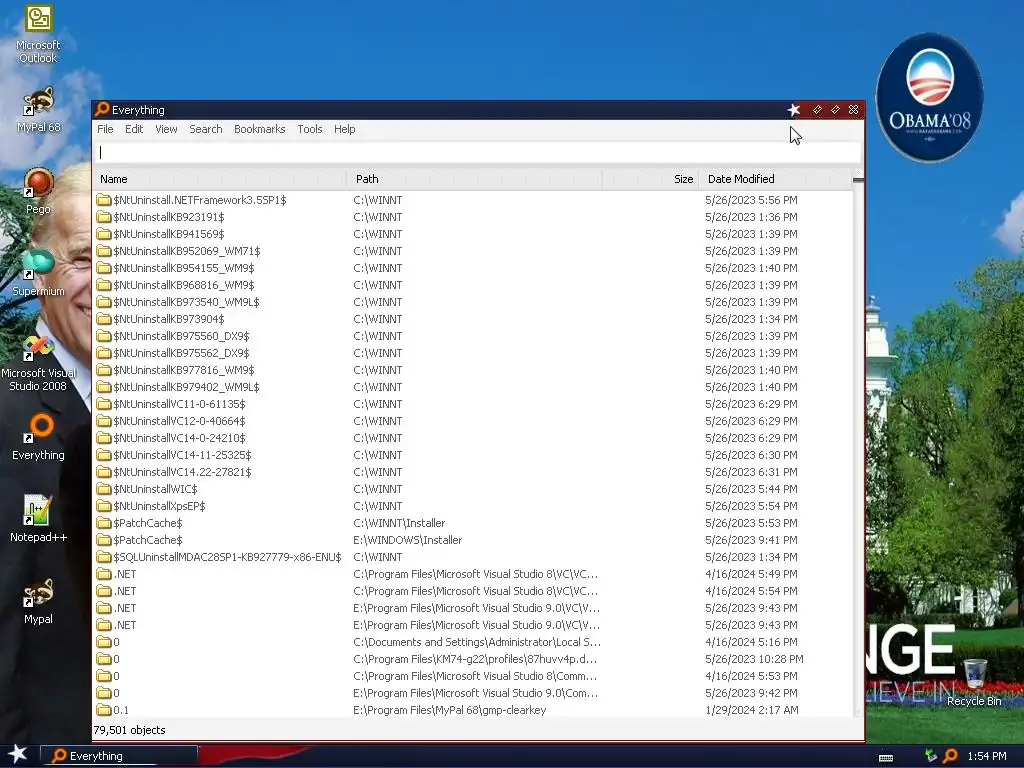Click the Obama '08 logo gadget
The height and width of the screenshot is (768, 1024).
[929, 97]
